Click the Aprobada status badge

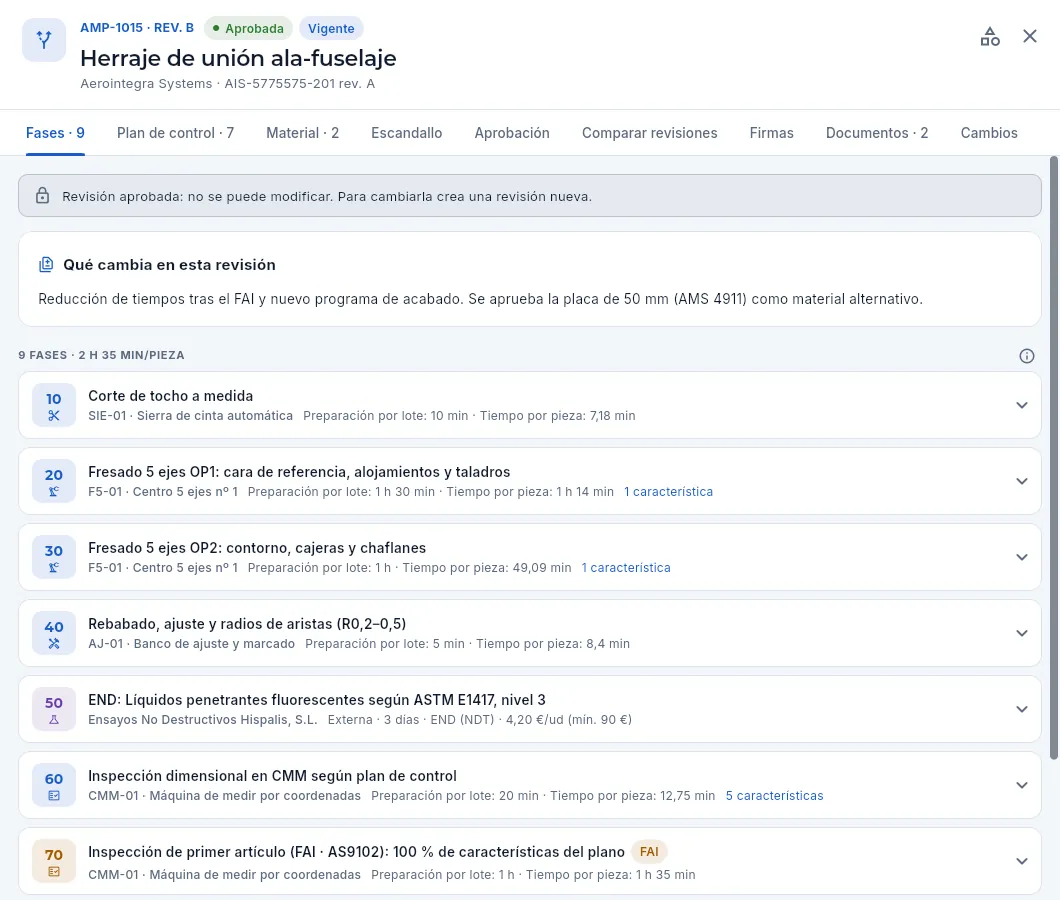(x=248, y=28)
